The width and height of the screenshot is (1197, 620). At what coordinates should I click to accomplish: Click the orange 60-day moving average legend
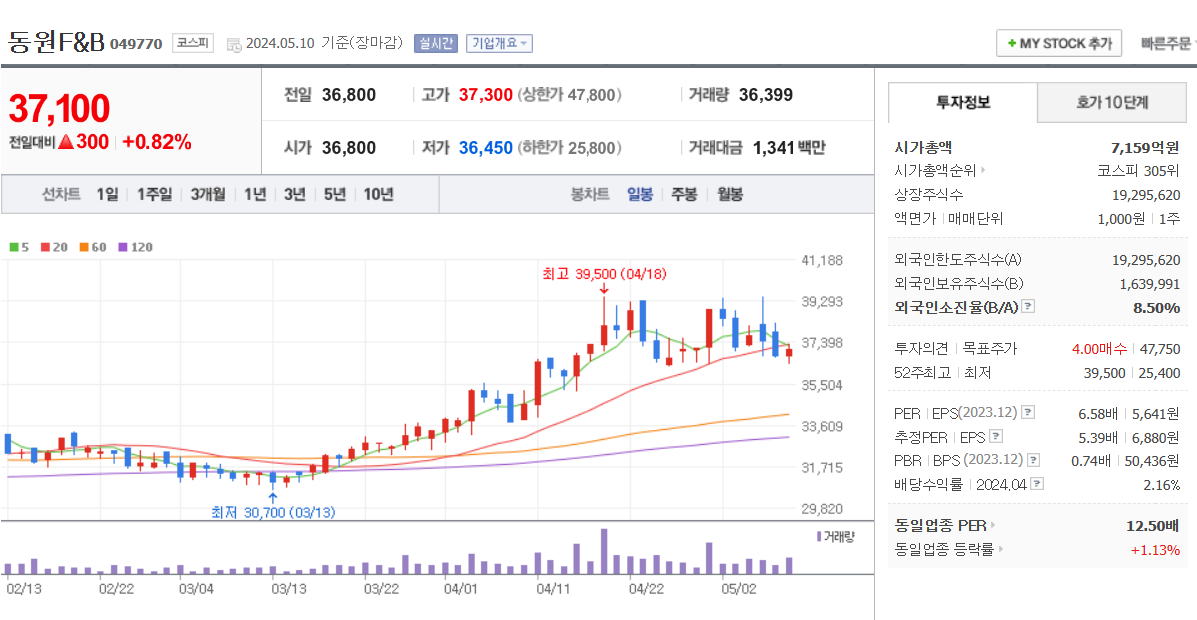(x=92, y=247)
